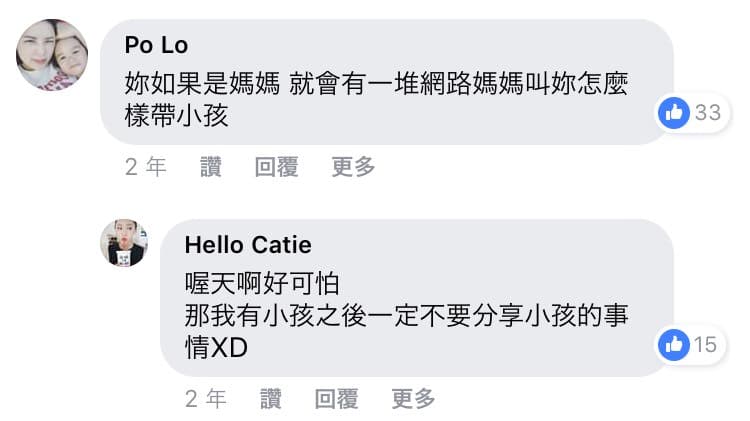Reply to Po Lo's comment via 回覆
750x421 pixels.
pos(276,167)
